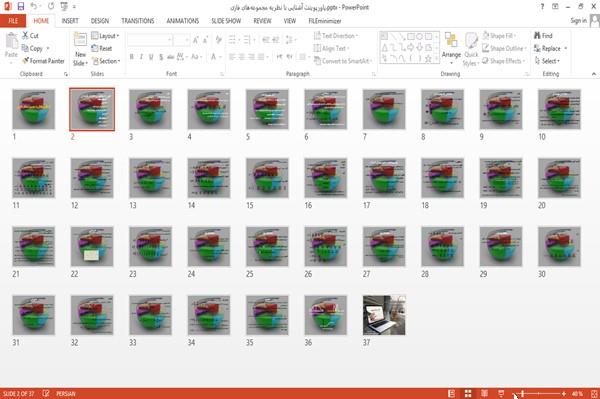600x399 pixels.
Task: Click the Undo arrow icon
Action: click(x=34, y=6)
